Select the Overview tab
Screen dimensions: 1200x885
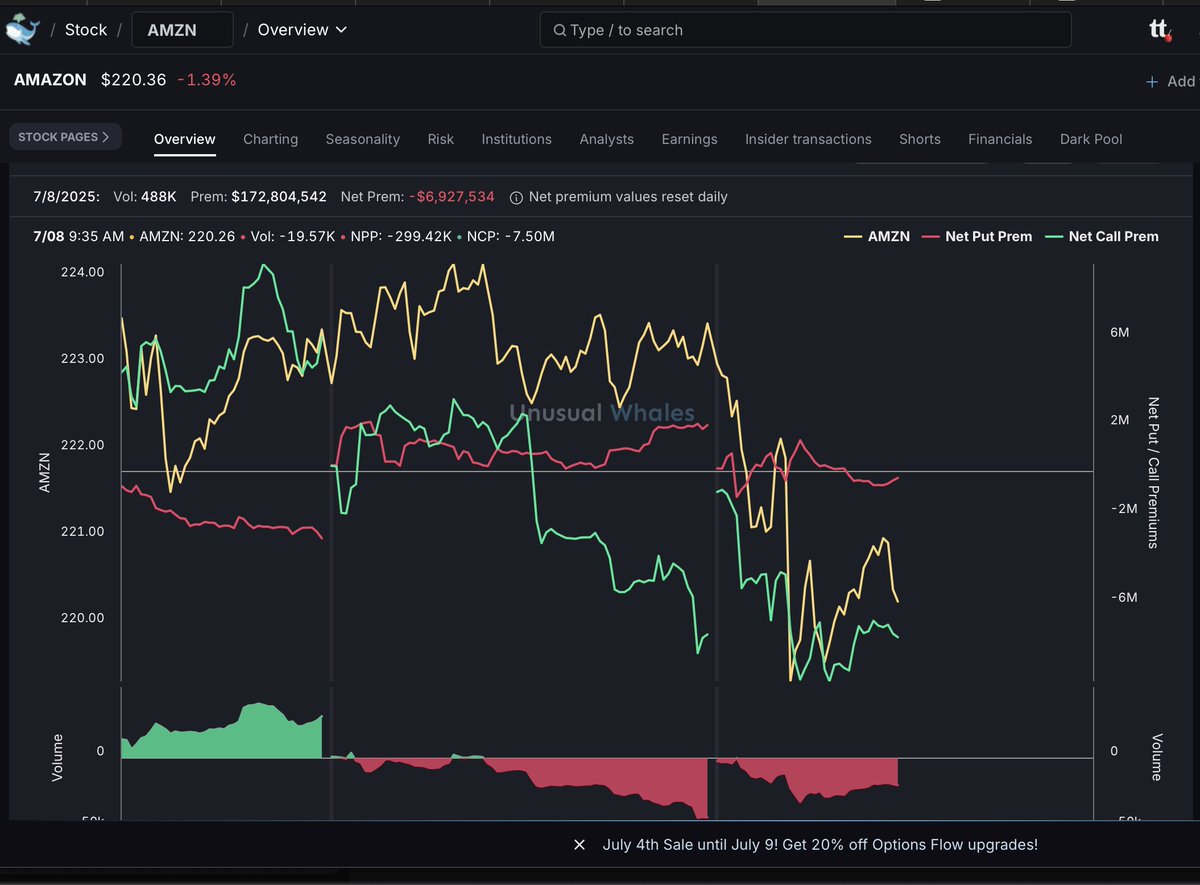(185, 139)
